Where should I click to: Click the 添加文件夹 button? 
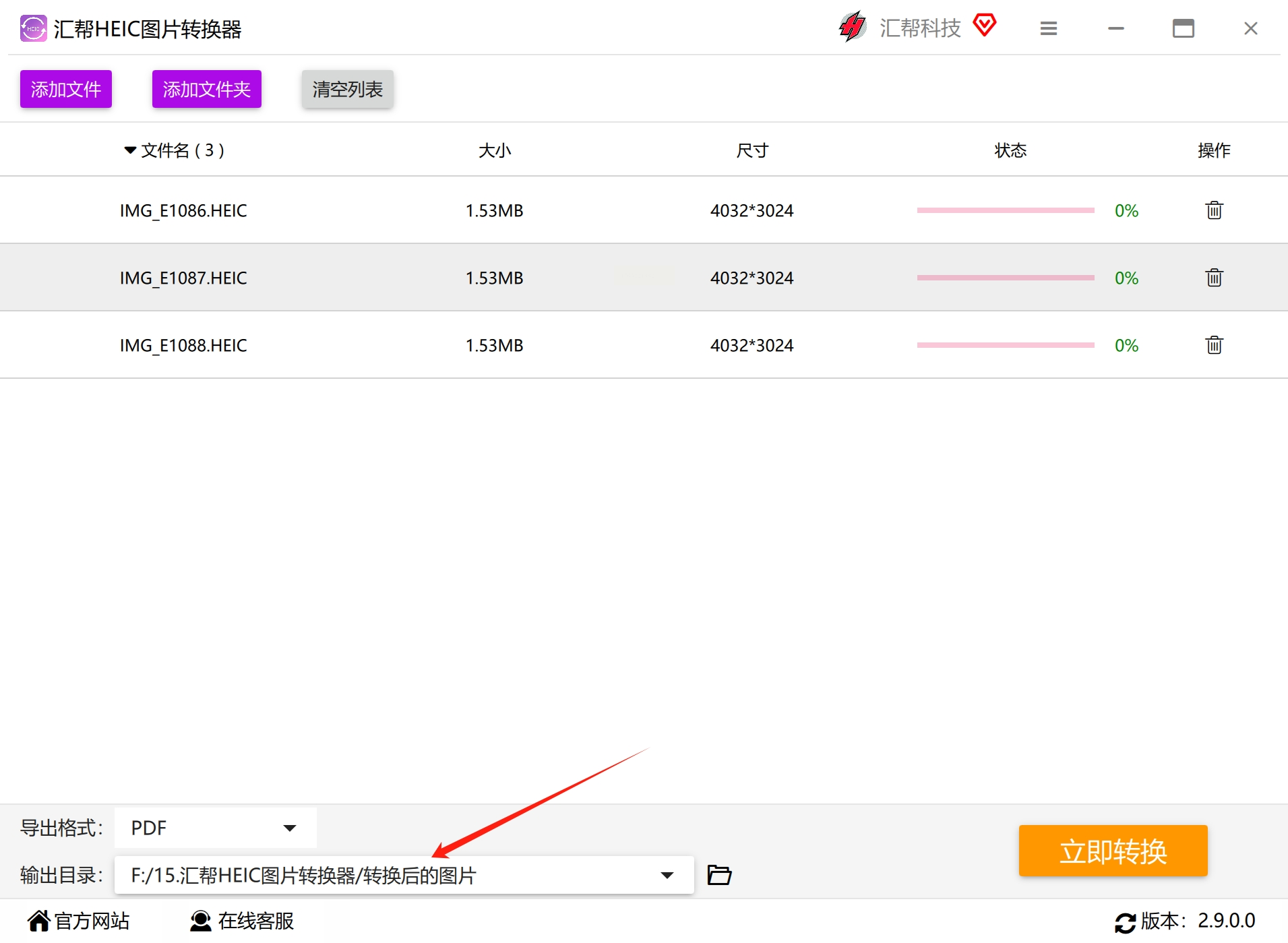tap(206, 89)
